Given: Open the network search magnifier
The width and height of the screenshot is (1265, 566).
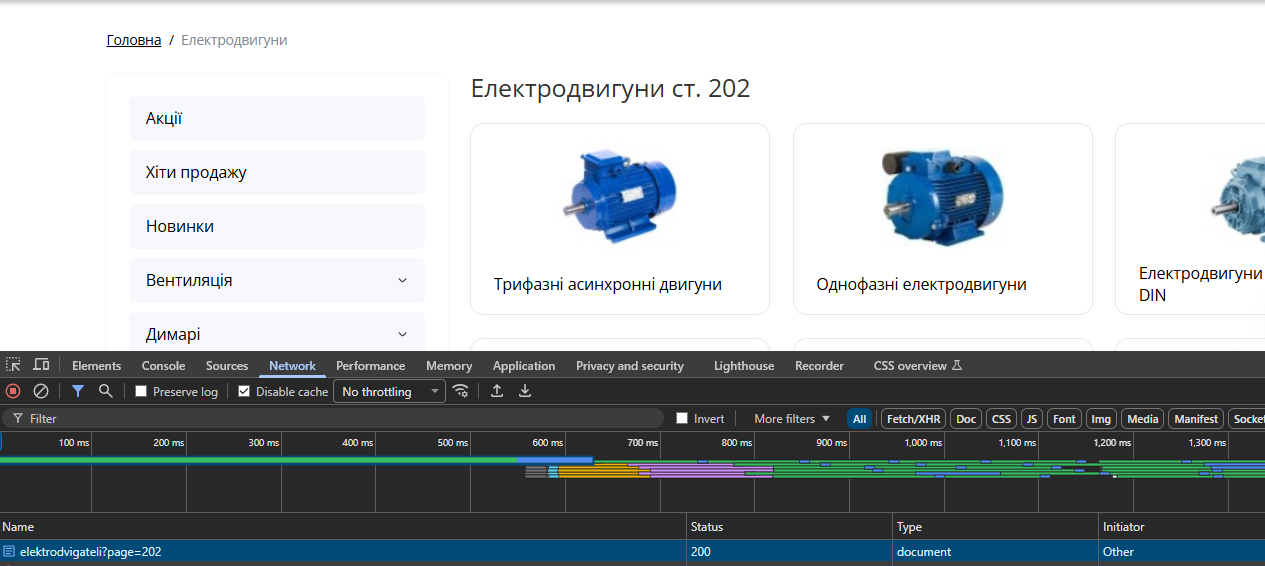Looking at the screenshot, I should (106, 392).
